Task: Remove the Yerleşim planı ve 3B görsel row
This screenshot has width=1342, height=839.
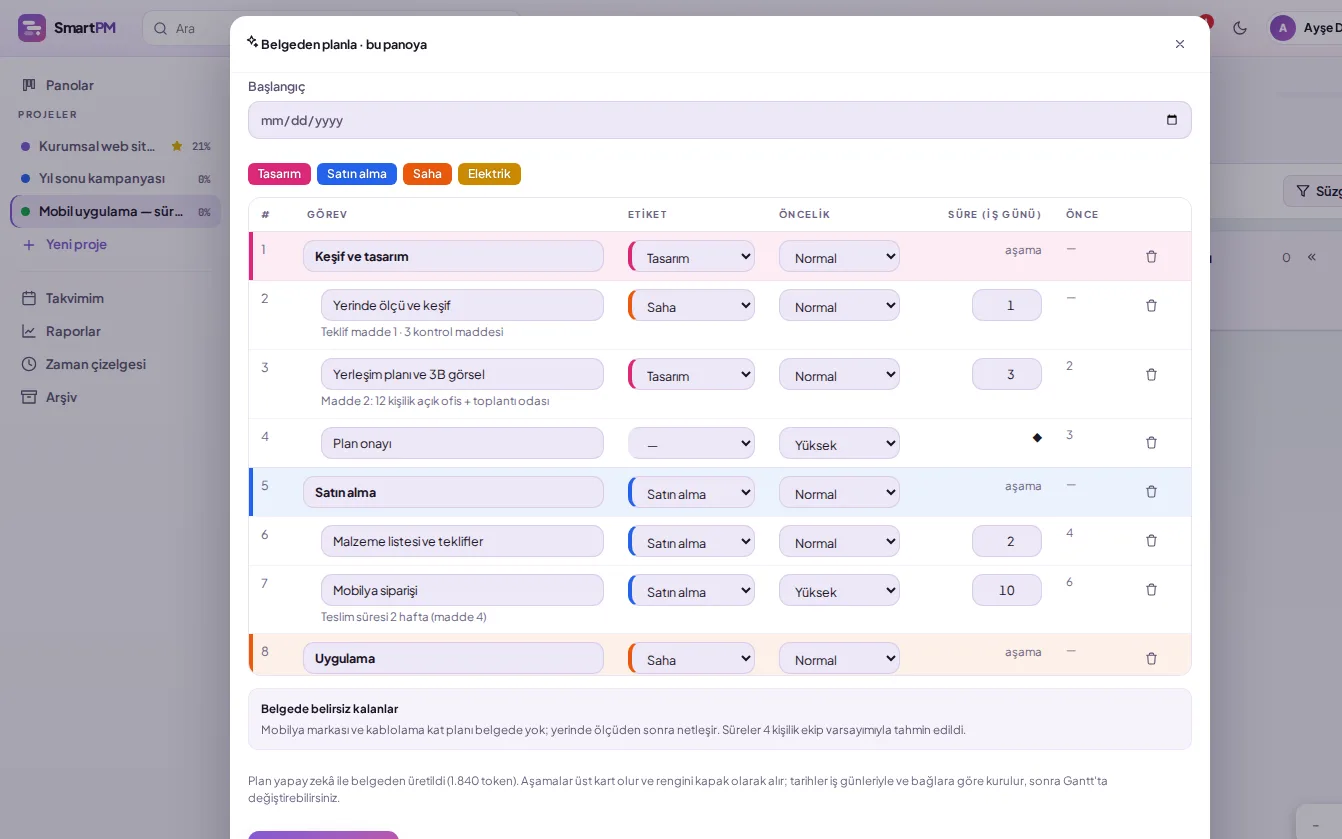Action: tap(1151, 375)
